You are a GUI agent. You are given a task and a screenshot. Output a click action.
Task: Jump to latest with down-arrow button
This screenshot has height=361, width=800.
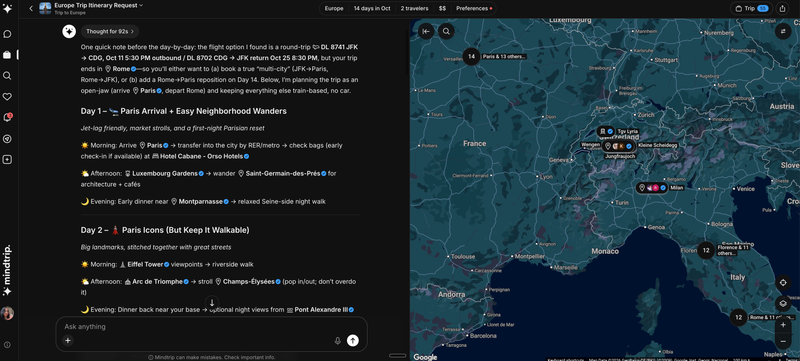(x=212, y=302)
